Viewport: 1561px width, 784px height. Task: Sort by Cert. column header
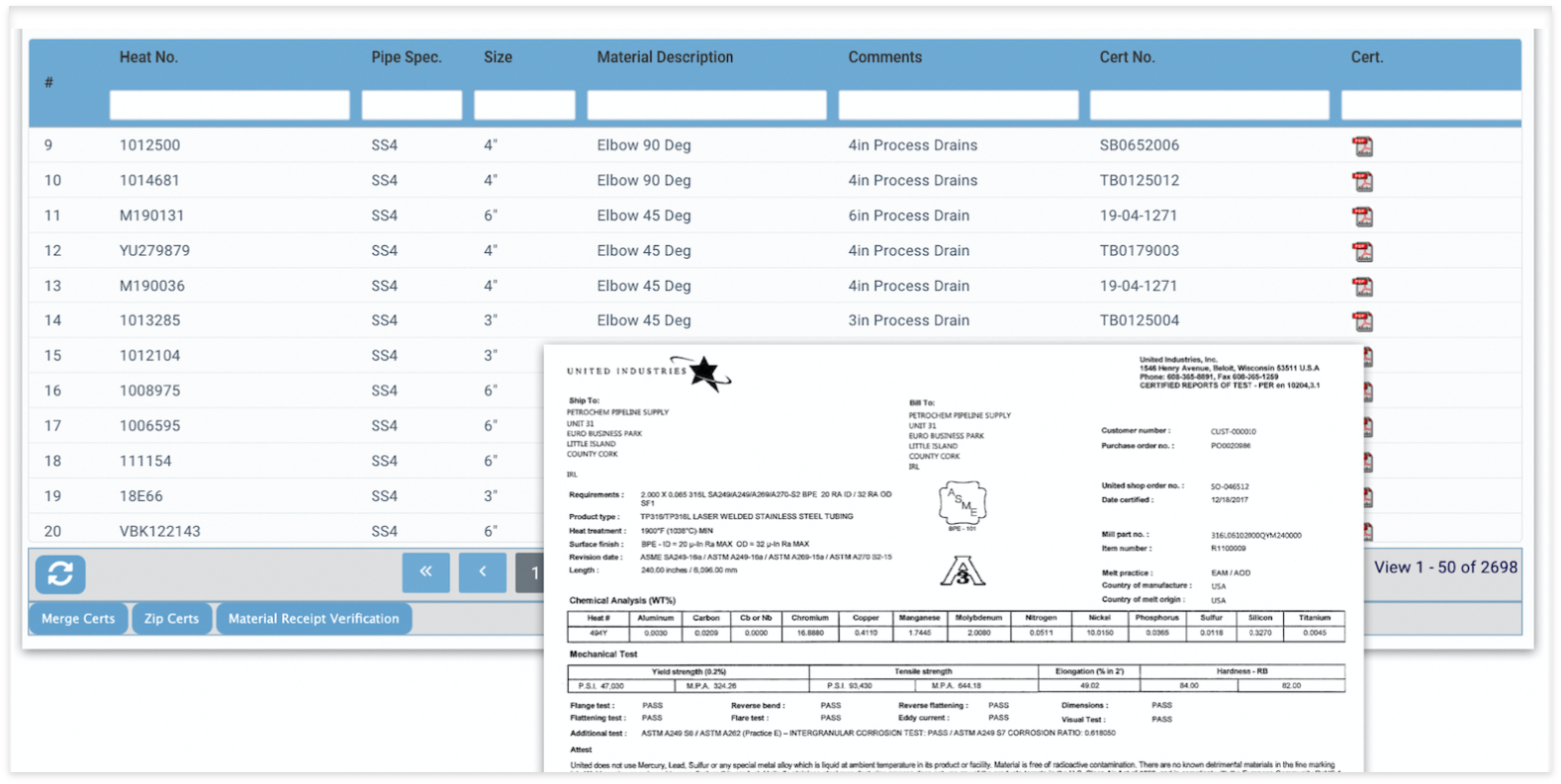tap(1367, 57)
